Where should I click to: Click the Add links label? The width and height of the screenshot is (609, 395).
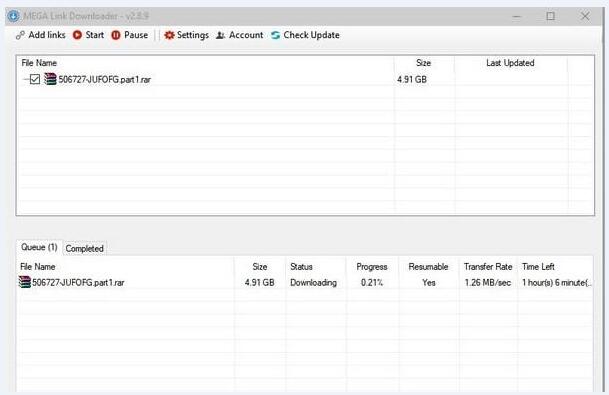47,35
